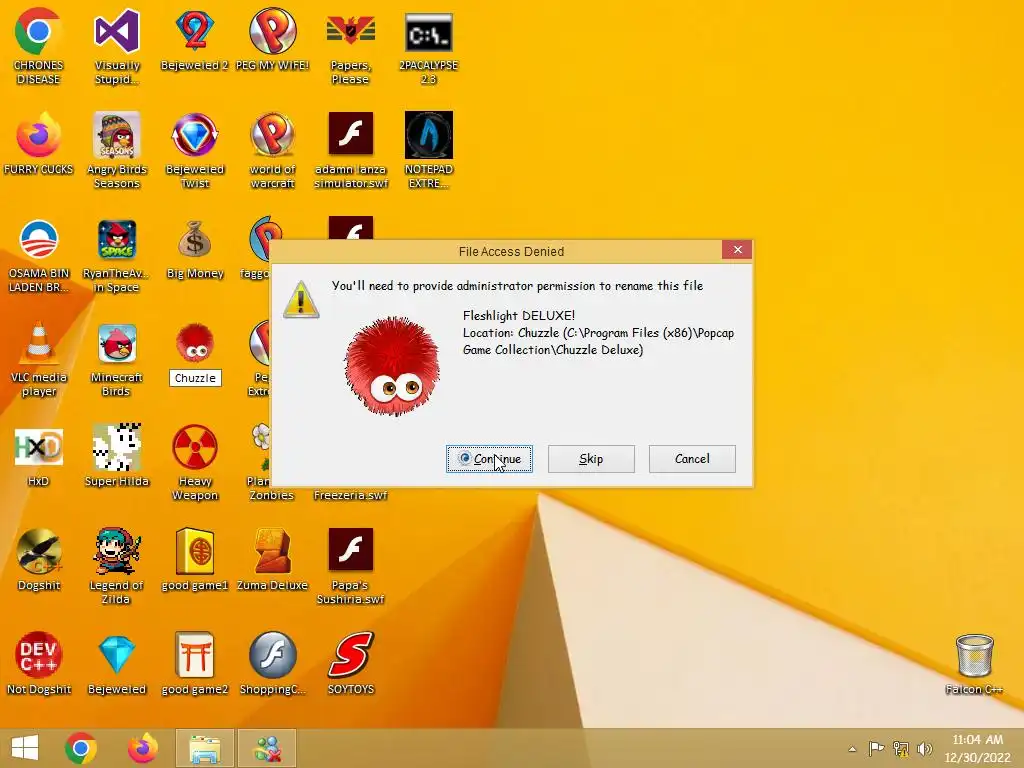The width and height of the screenshot is (1024, 768).
Task: Select the Papers, Please desktop icon
Action: 351,31
